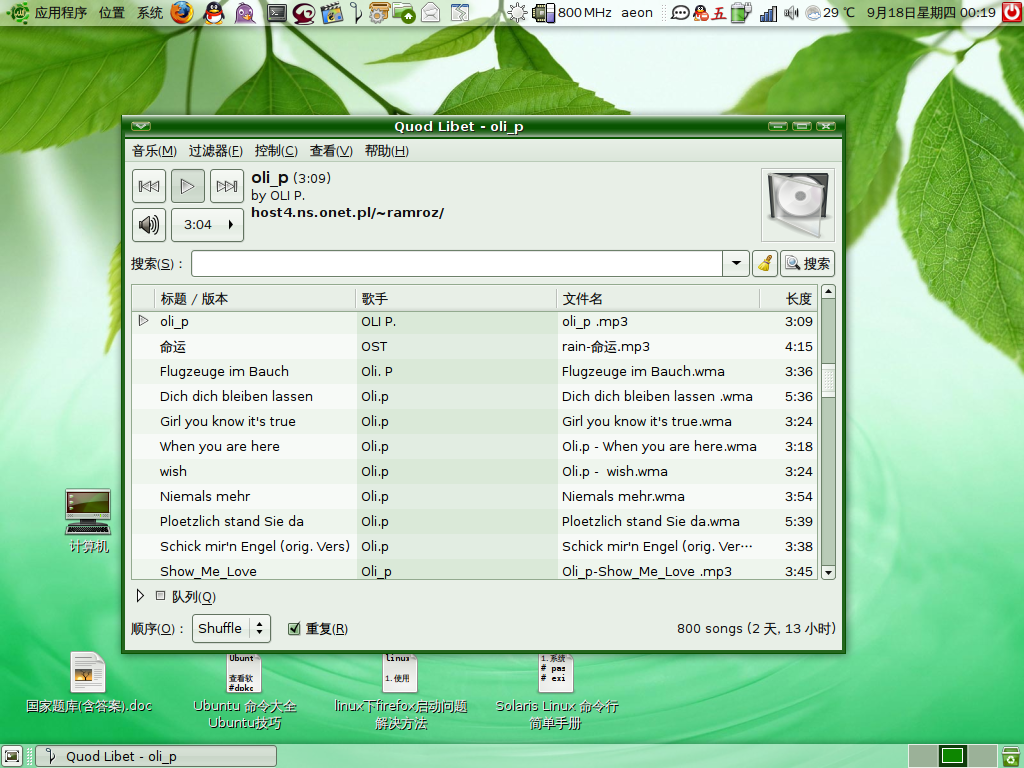Open the map application launcher in panel
This screenshot has width=1024, height=768.
[x=460, y=12]
